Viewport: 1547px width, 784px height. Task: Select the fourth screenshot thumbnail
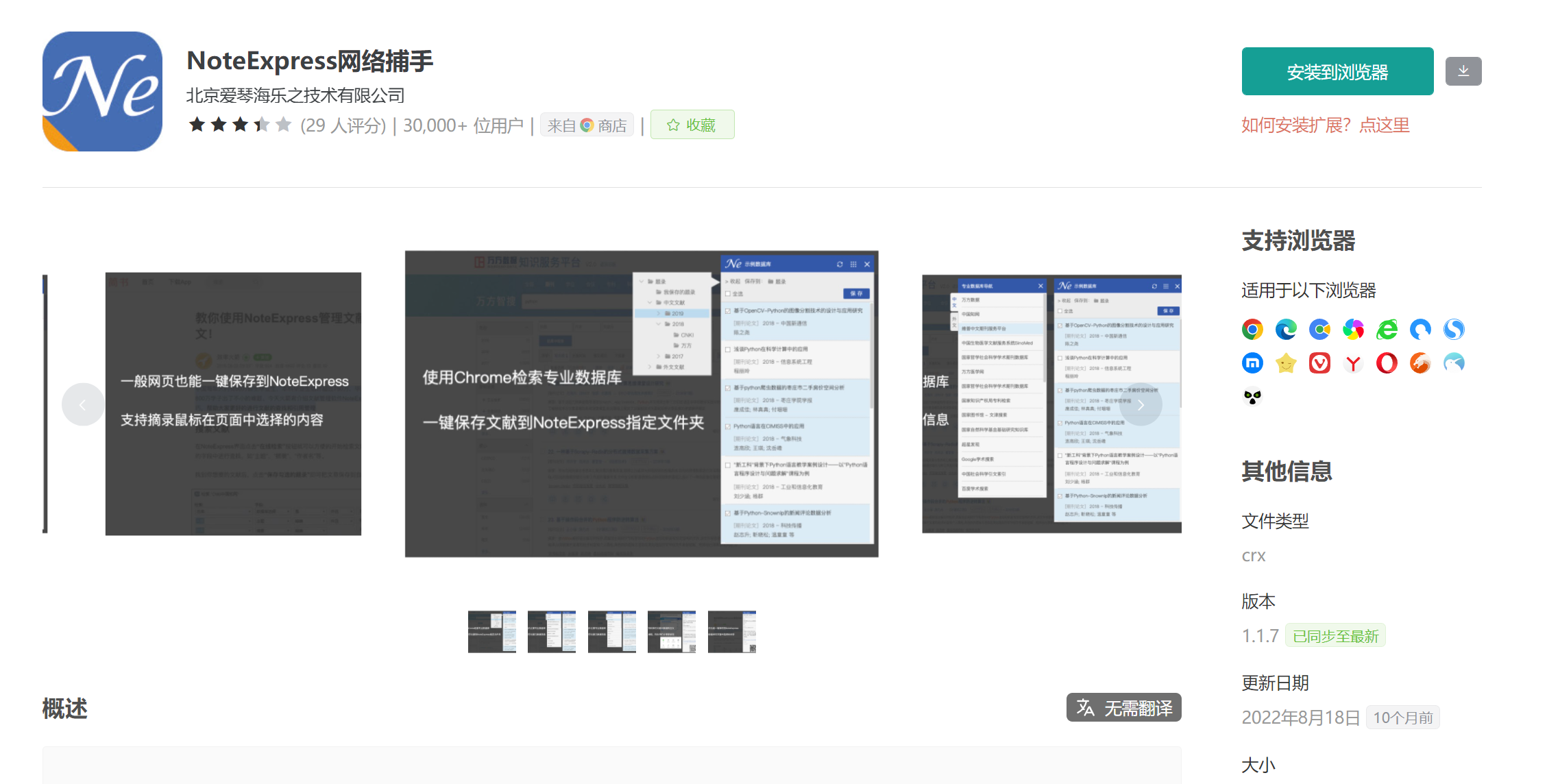click(672, 632)
